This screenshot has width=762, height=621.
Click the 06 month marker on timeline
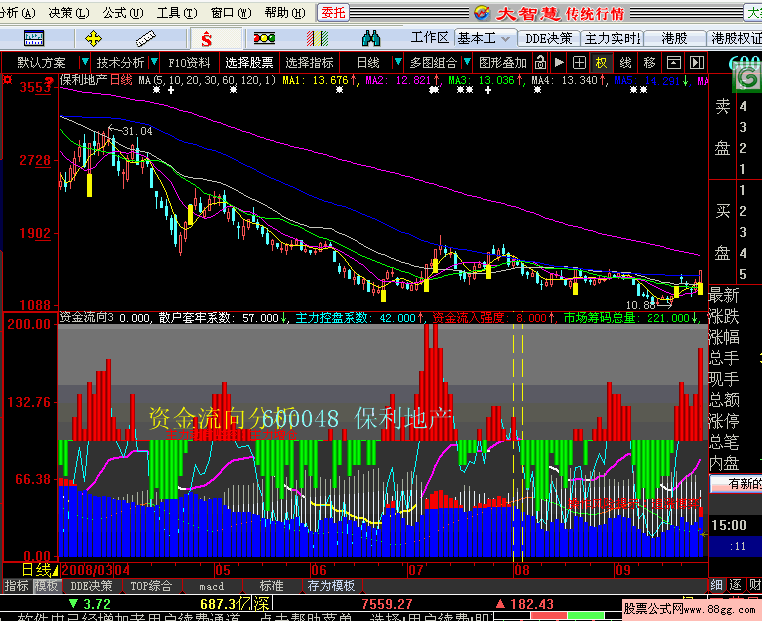[319, 570]
